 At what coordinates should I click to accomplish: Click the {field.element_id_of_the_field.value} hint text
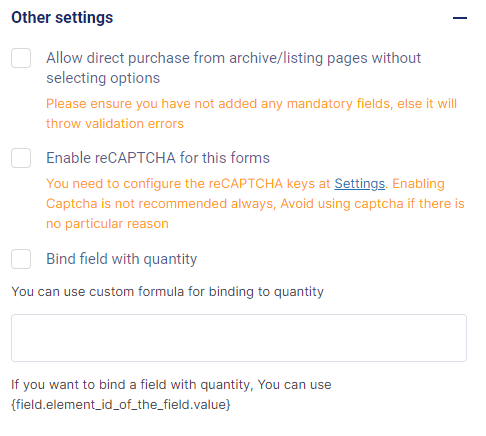coord(121,405)
